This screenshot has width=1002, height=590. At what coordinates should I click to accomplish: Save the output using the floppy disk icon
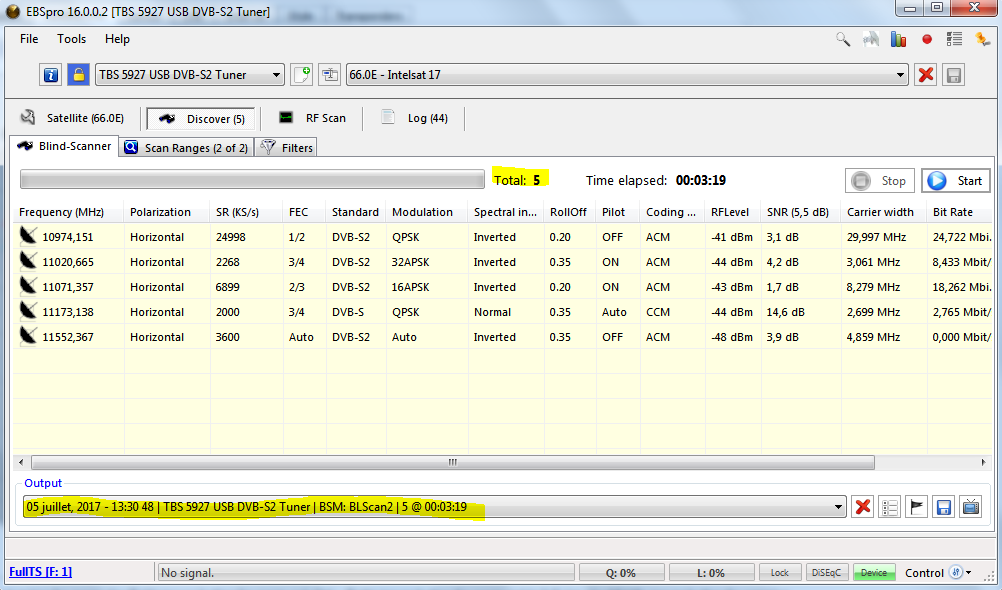942,507
